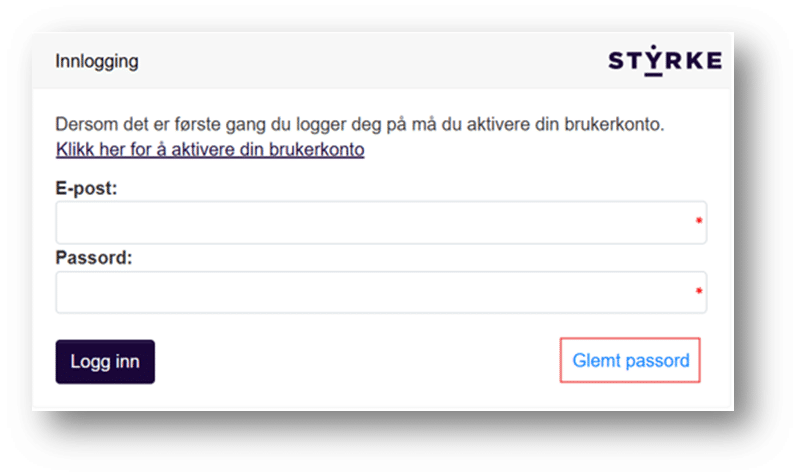Click the letter S in the STYRKE logo
This screenshot has height=476, width=799.
click(615, 62)
